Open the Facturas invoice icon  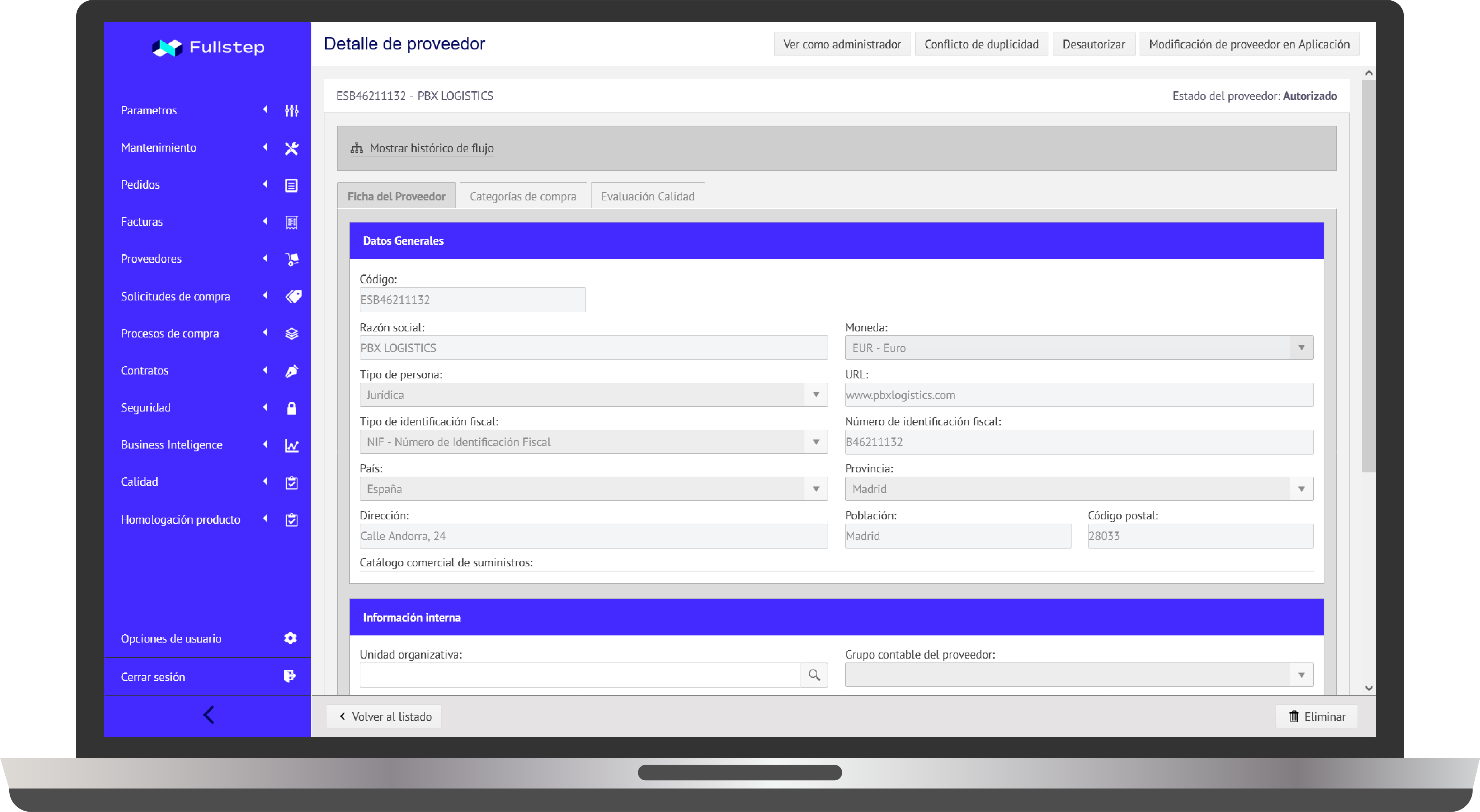coord(292,222)
